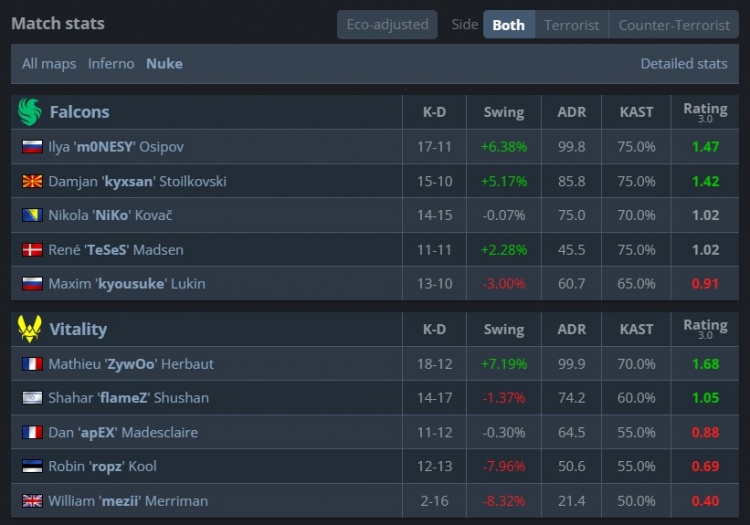Click the Vitality team logo icon
750x525 pixels.
point(30,328)
